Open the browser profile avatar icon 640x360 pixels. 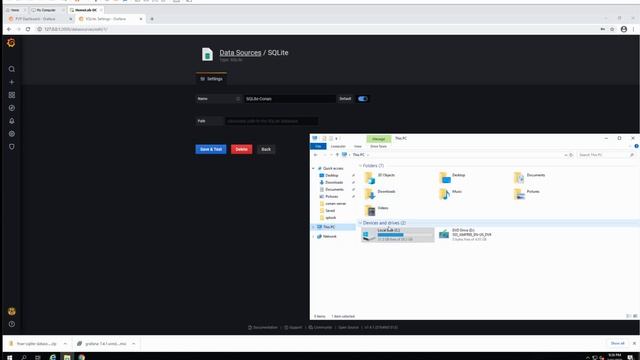pos(624,29)
